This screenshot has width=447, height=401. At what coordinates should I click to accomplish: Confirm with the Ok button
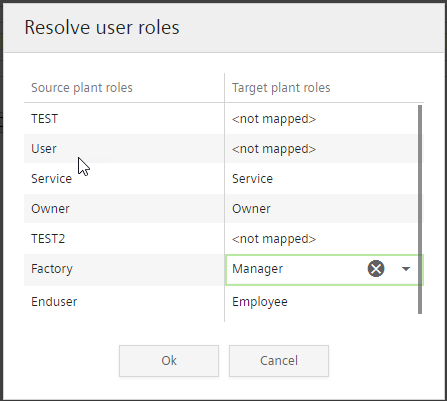(169, 361)
